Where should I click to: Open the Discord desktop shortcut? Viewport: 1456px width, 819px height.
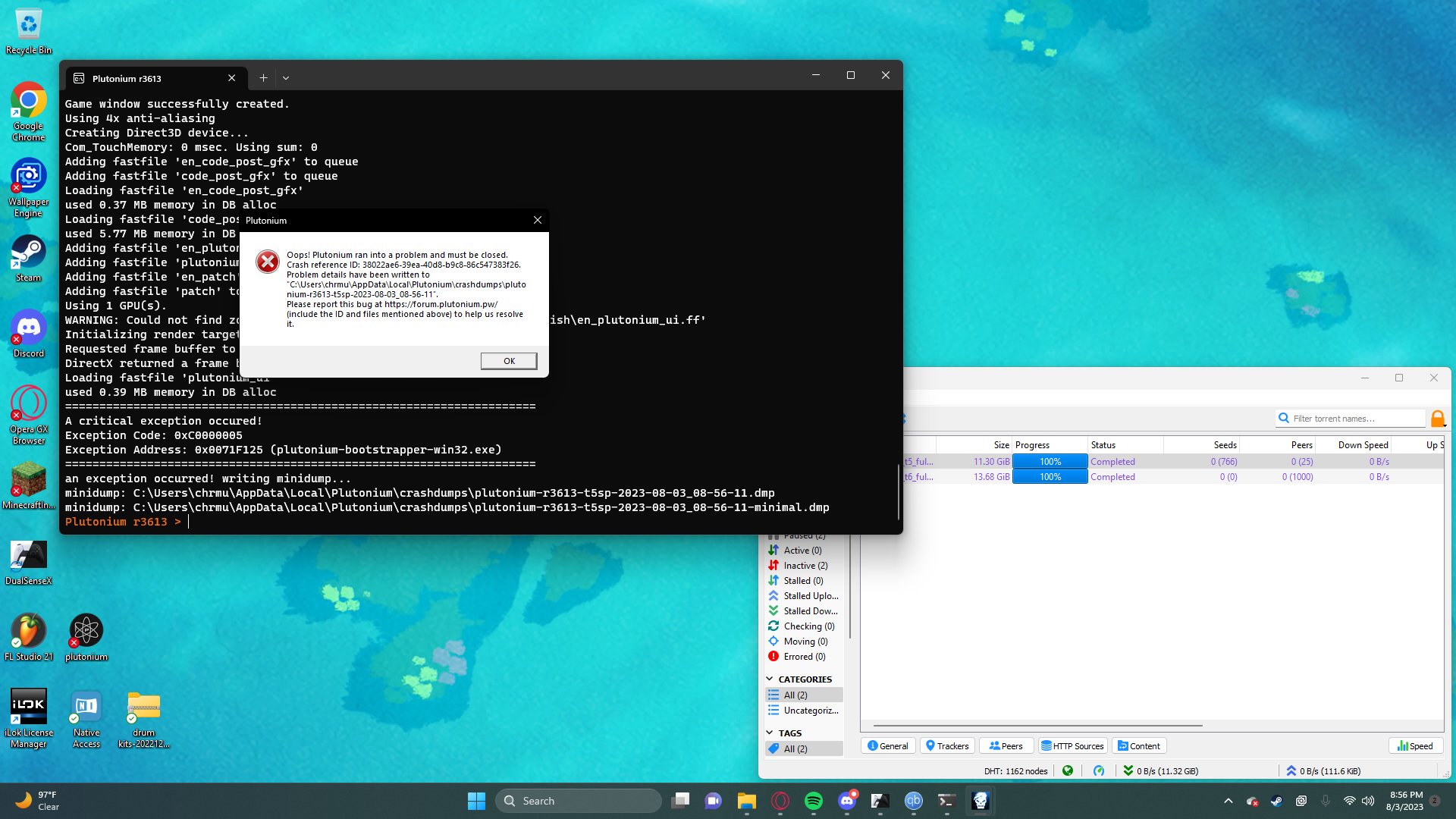coord(28,334)
